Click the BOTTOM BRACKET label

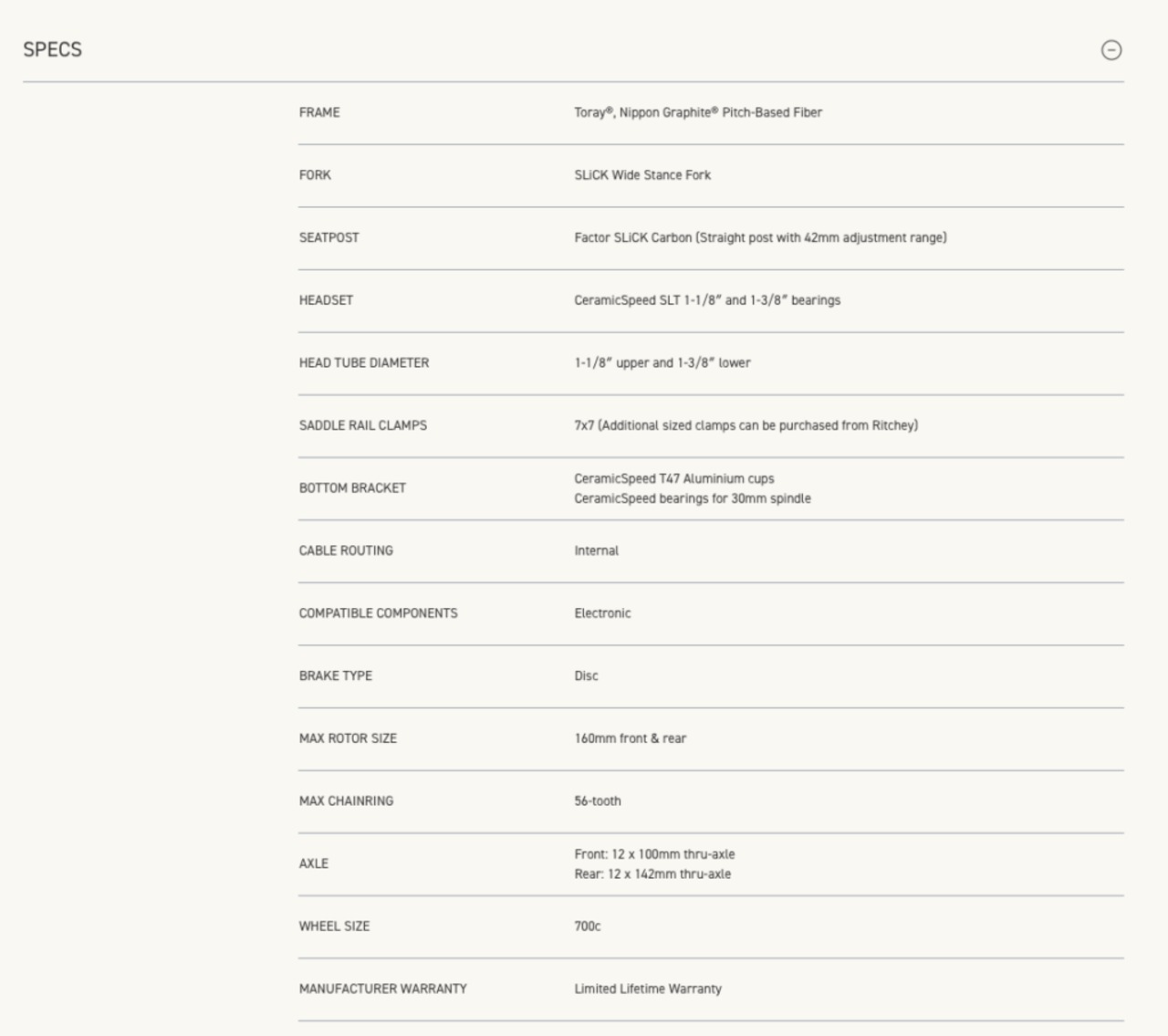(352, 488)
